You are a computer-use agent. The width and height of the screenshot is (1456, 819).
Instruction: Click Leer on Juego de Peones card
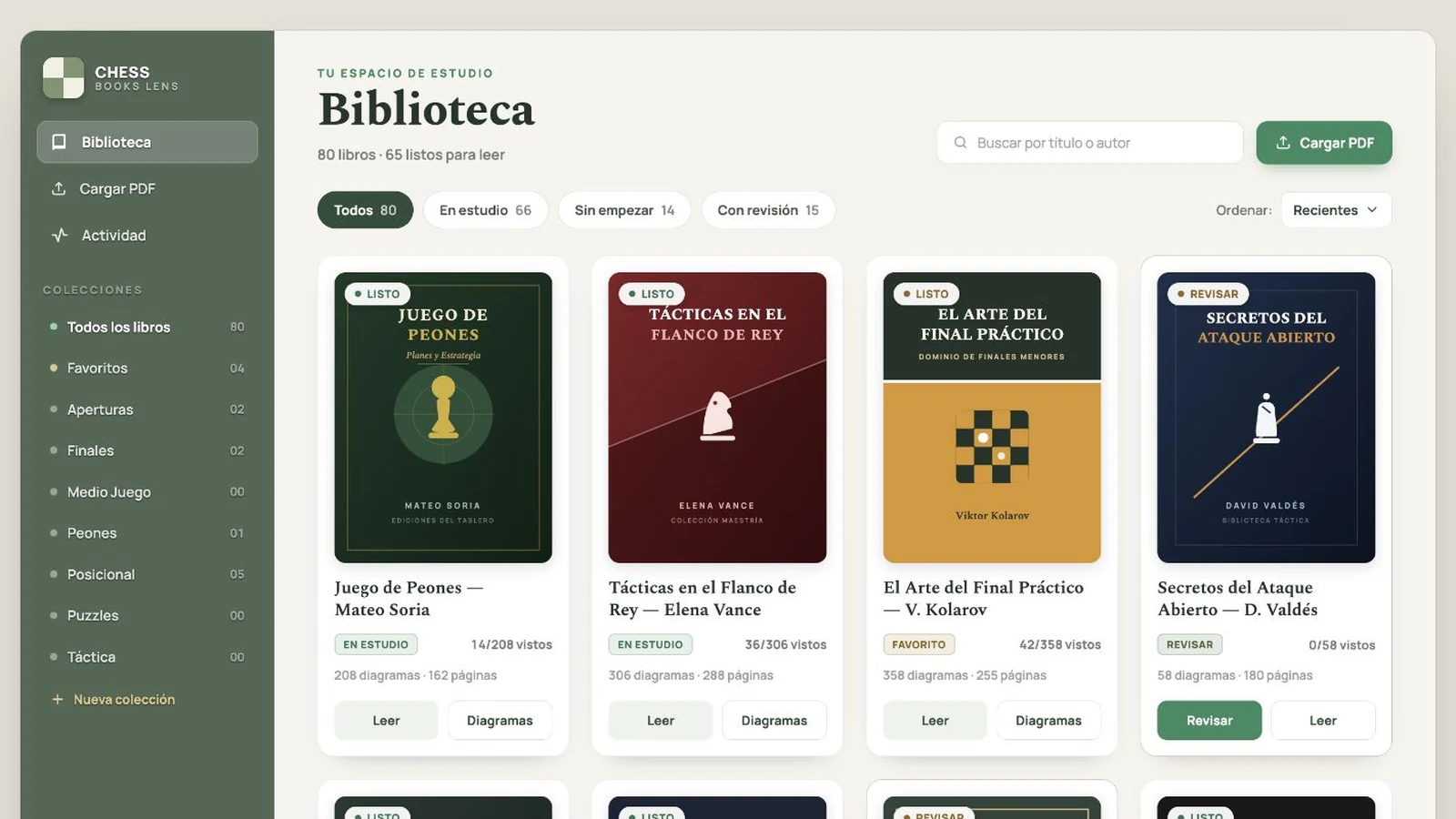386,721
